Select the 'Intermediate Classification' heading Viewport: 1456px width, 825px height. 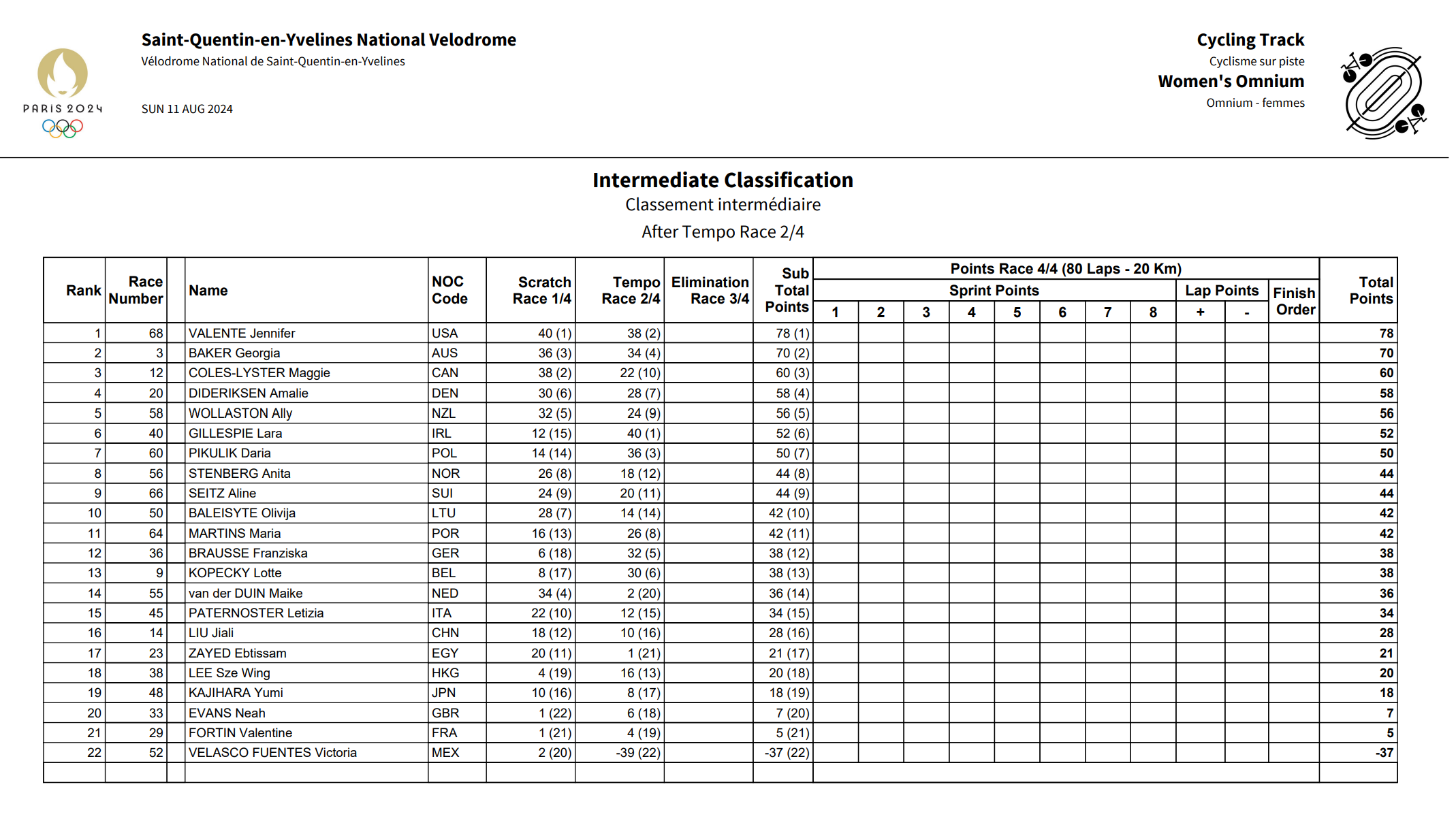tap(723, 180)
